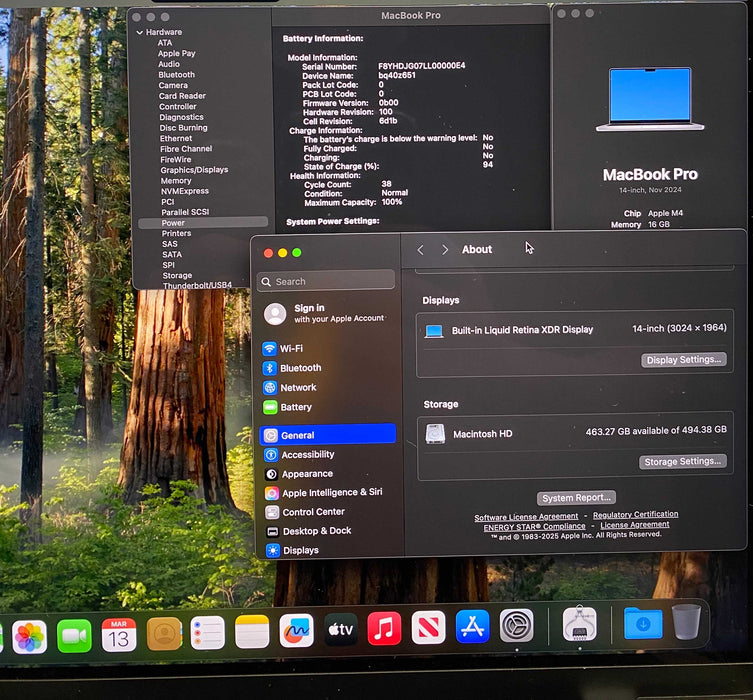Click the account avatar beside Sign in

coord(275,314)
